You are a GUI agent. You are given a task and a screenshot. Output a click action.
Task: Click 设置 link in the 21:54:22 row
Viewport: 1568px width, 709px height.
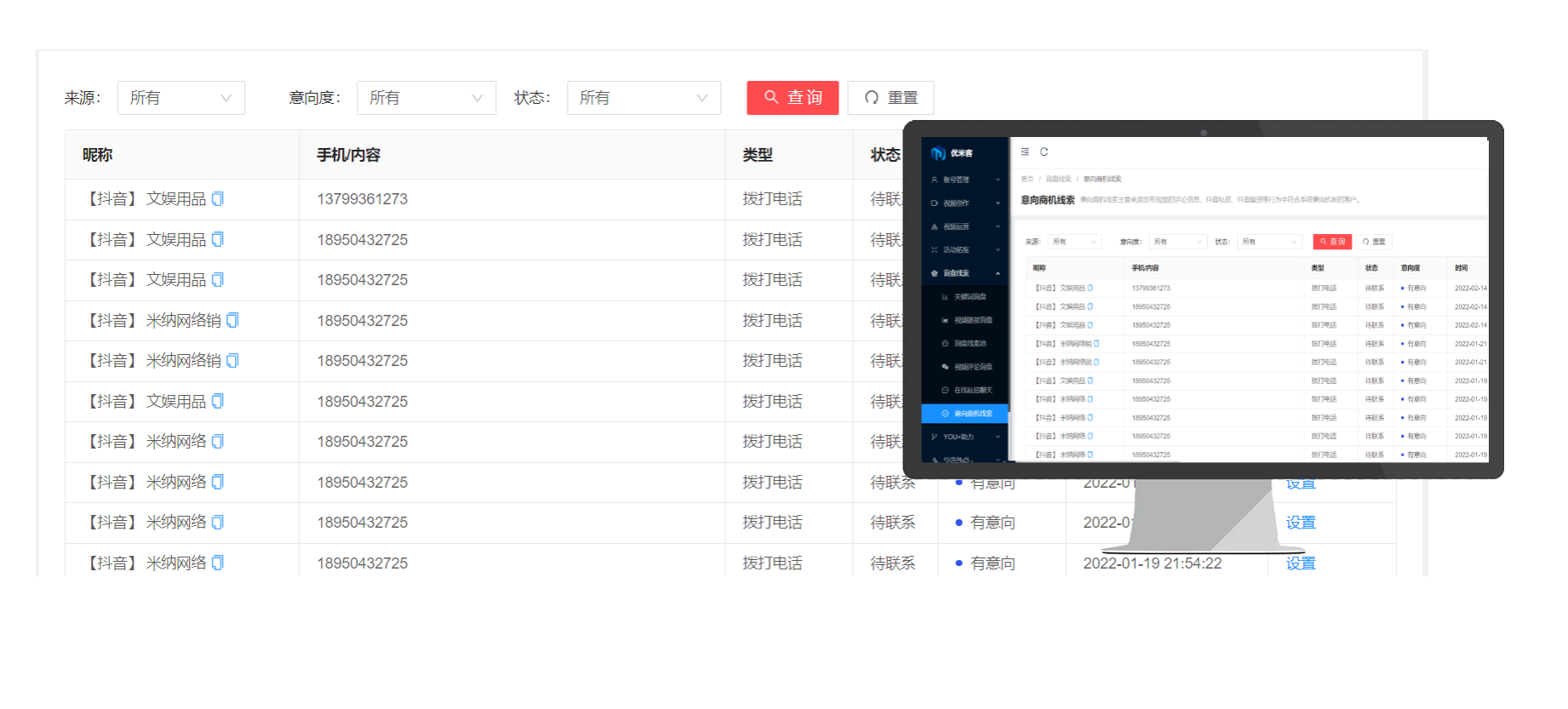(x=1300, y=563)
